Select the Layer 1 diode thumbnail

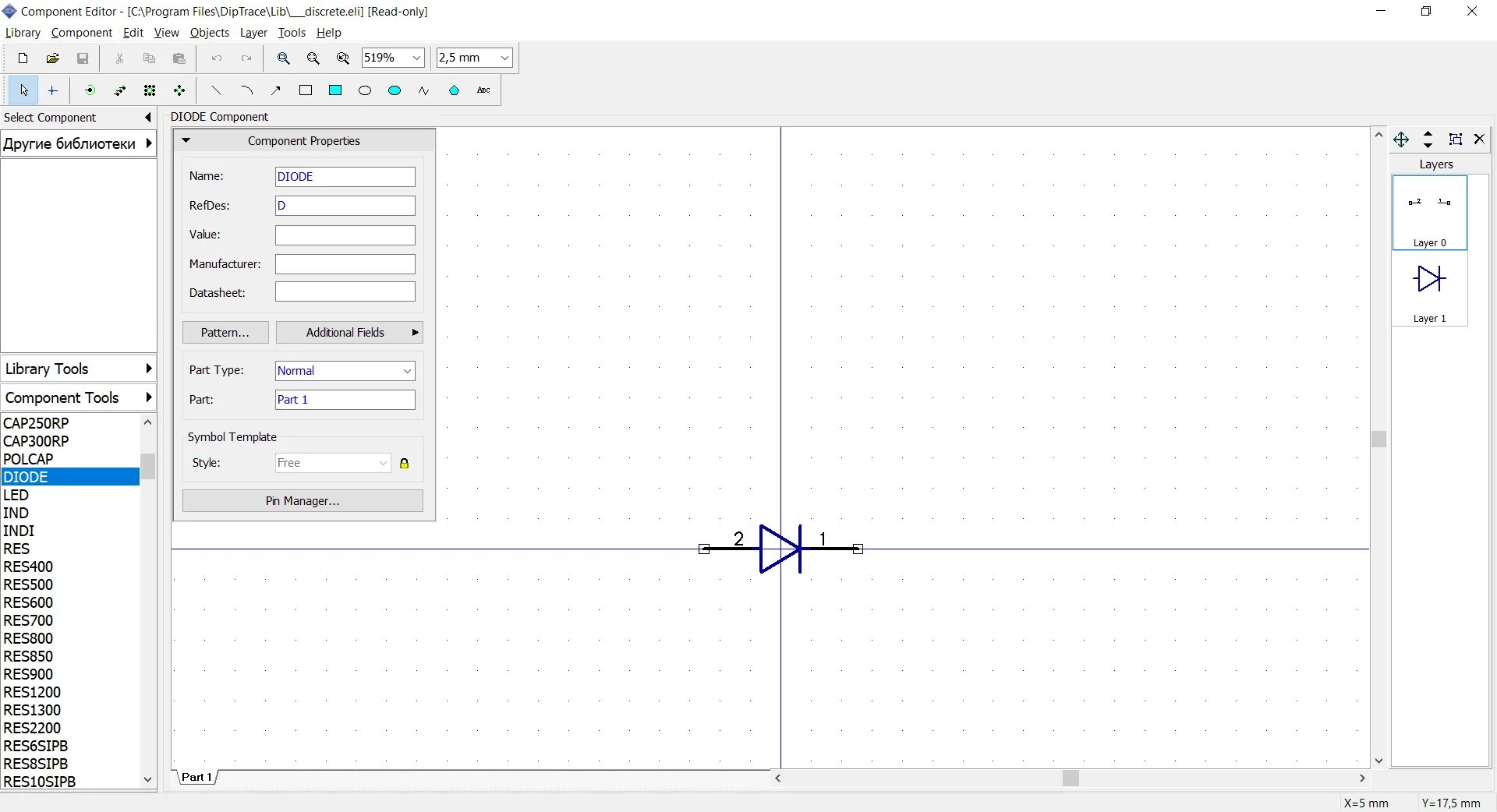pyautogui.click(x=1430, y=288)
